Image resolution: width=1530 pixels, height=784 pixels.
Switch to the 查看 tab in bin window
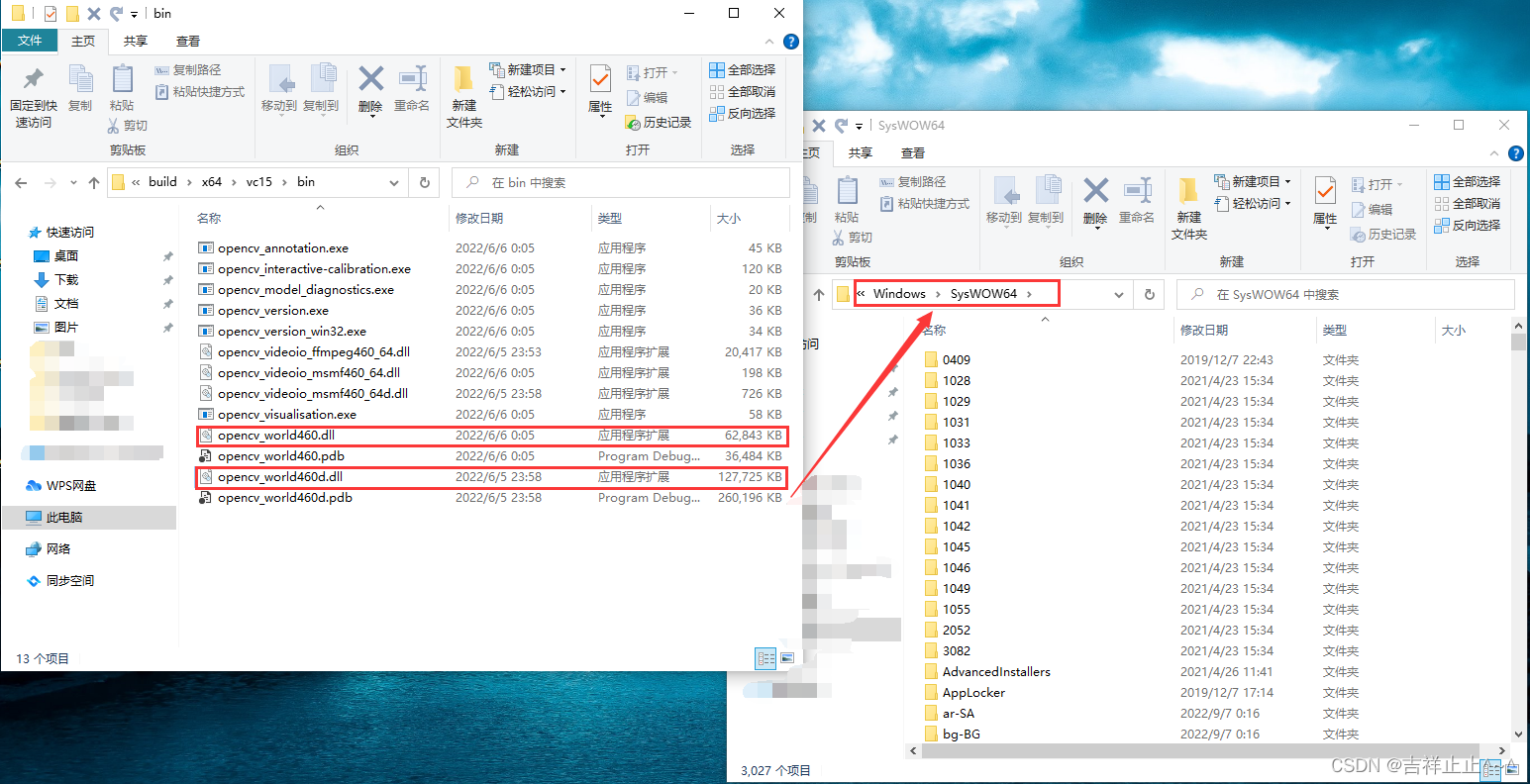188,41
